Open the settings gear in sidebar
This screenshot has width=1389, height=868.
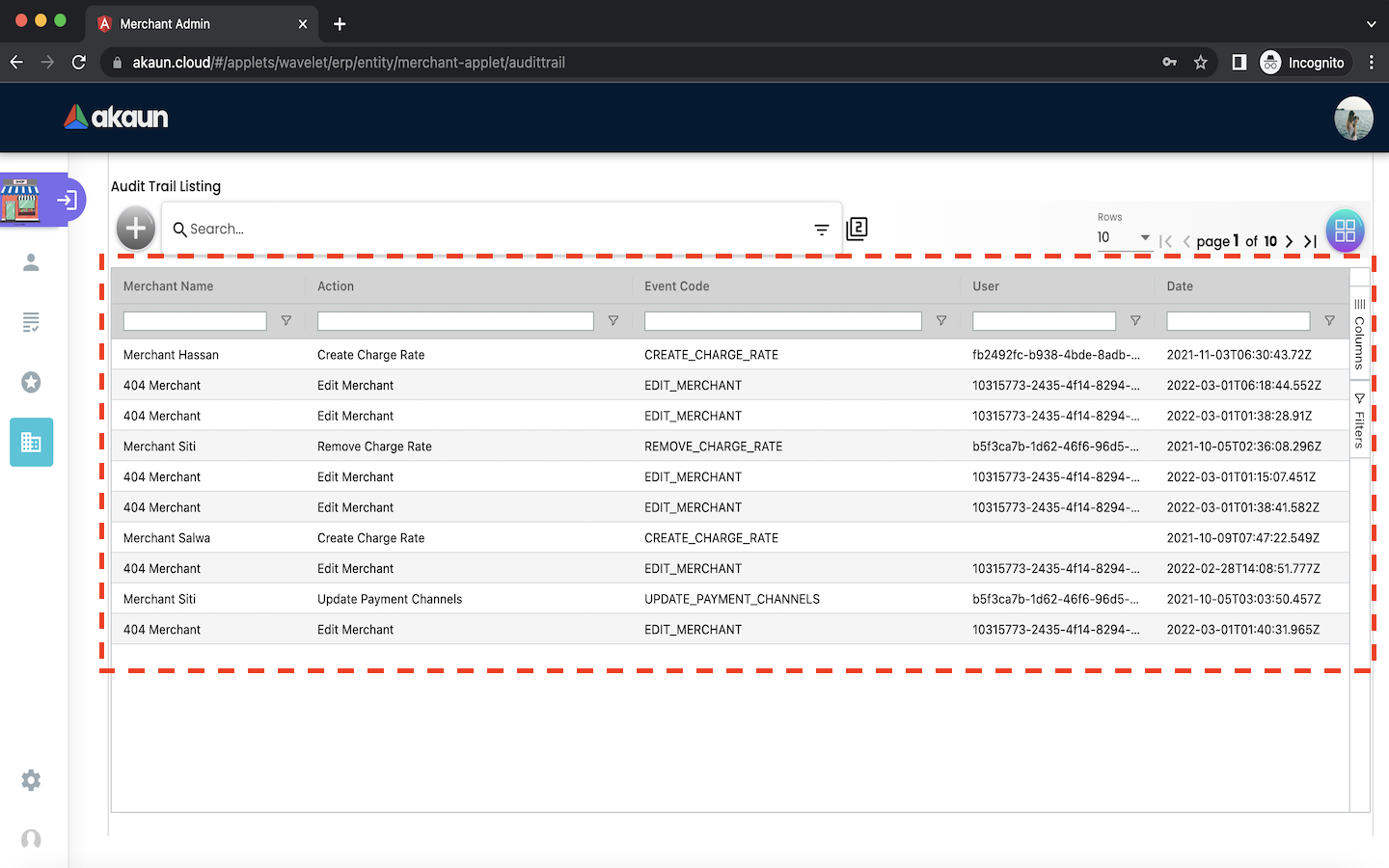tap(31, 779)
